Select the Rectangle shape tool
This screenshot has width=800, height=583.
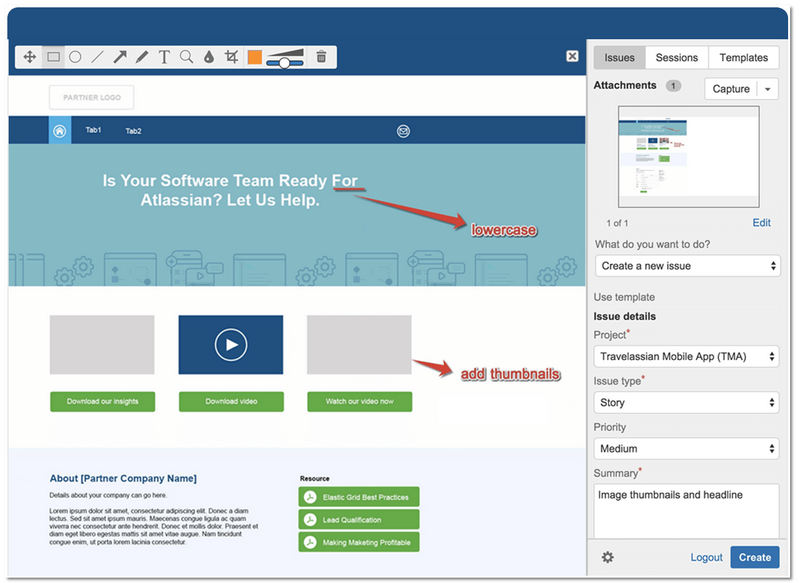pyautogui.click(x=53, y=57)
